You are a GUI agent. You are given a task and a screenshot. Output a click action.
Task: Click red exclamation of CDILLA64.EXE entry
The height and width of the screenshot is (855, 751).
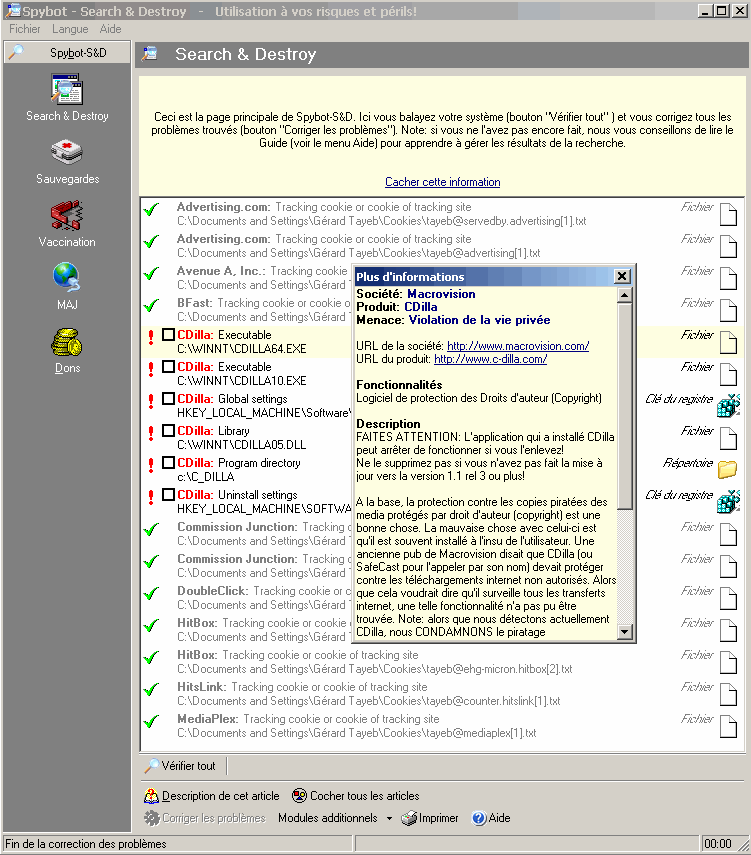point(151,337)
